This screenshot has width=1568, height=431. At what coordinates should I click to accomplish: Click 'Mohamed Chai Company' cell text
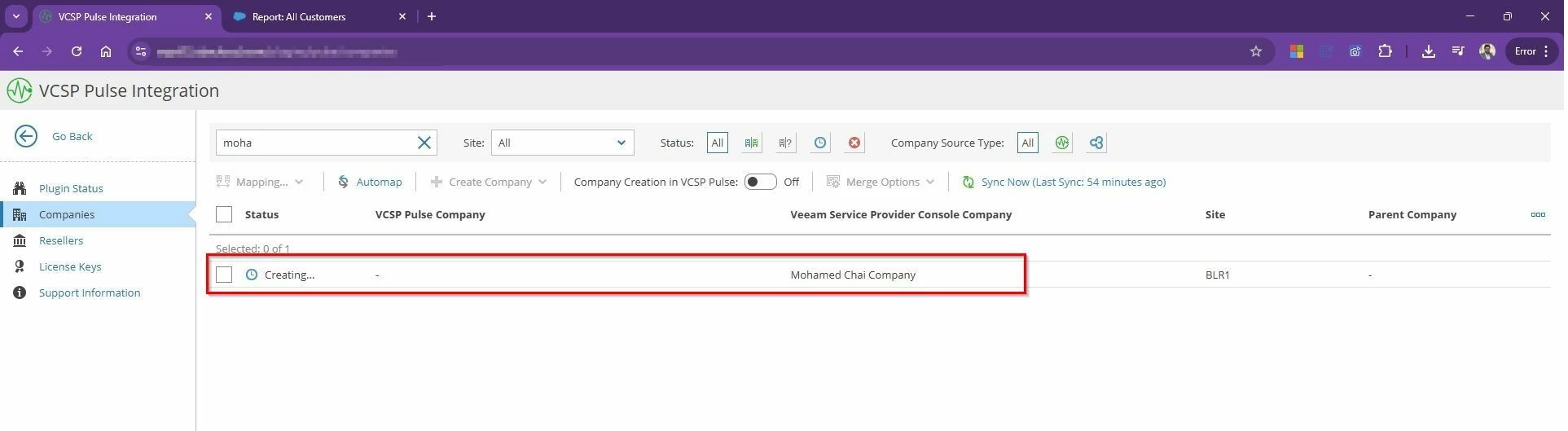(x=853, y=275)
